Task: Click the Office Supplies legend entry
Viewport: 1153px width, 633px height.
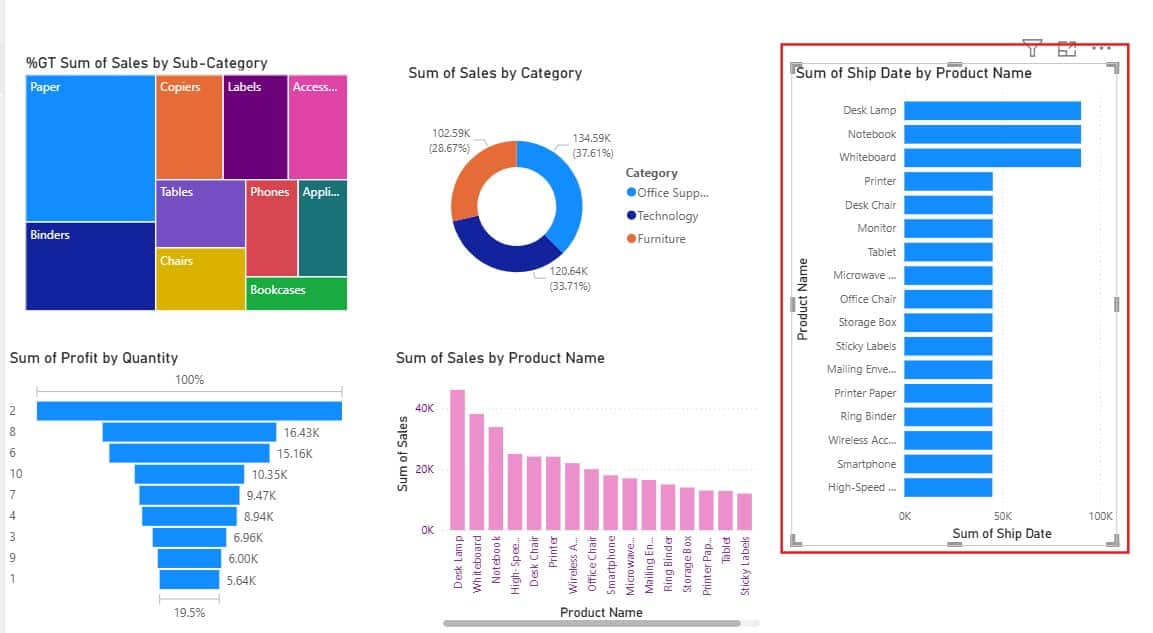Action: 668,193
